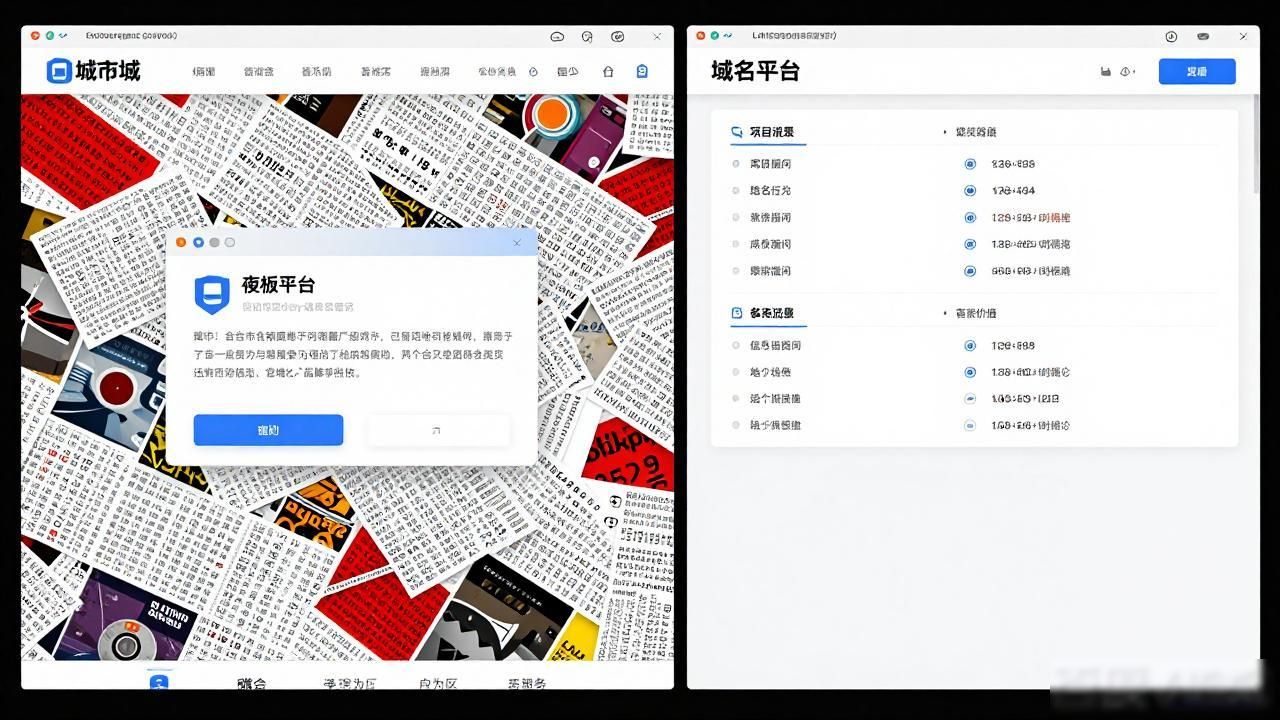Viewport: 1280px width, 720px height.
Task: Click the 域名平台 page title
Action: click(x=755, y=71)
